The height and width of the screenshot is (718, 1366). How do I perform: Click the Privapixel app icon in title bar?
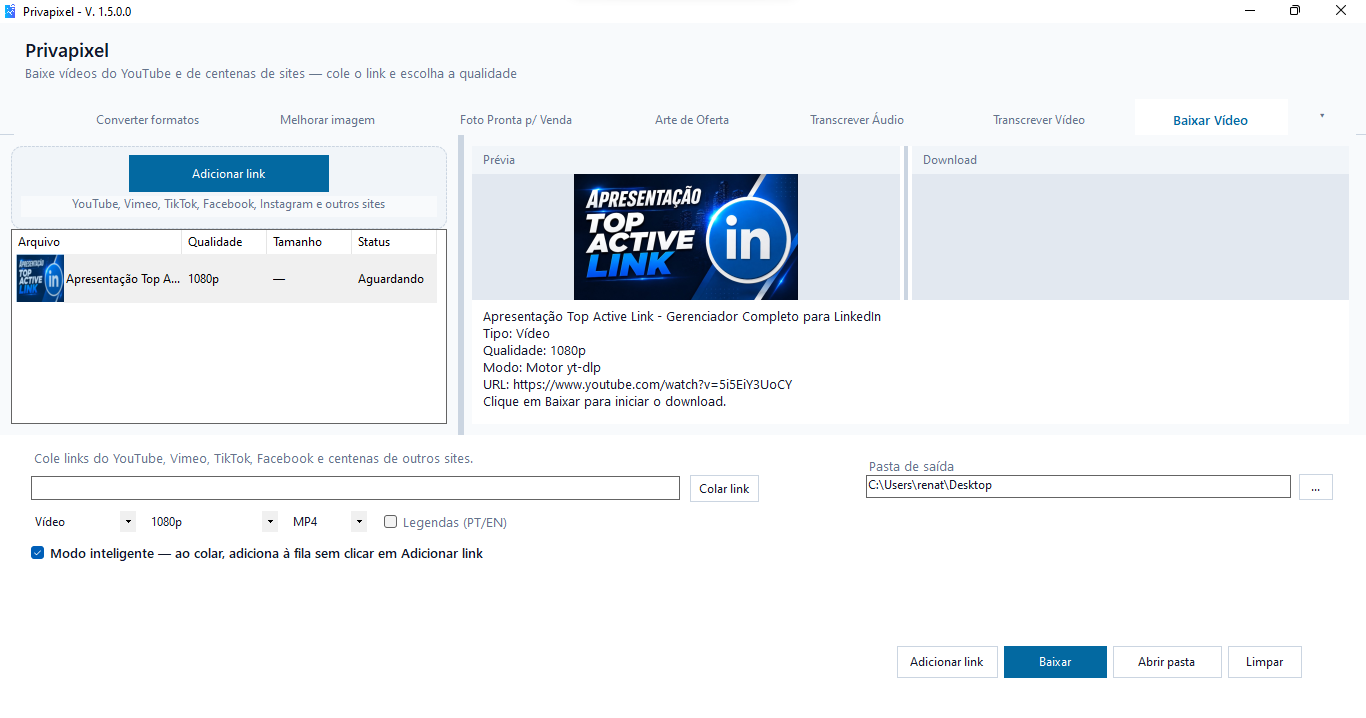tap(11, 11)
